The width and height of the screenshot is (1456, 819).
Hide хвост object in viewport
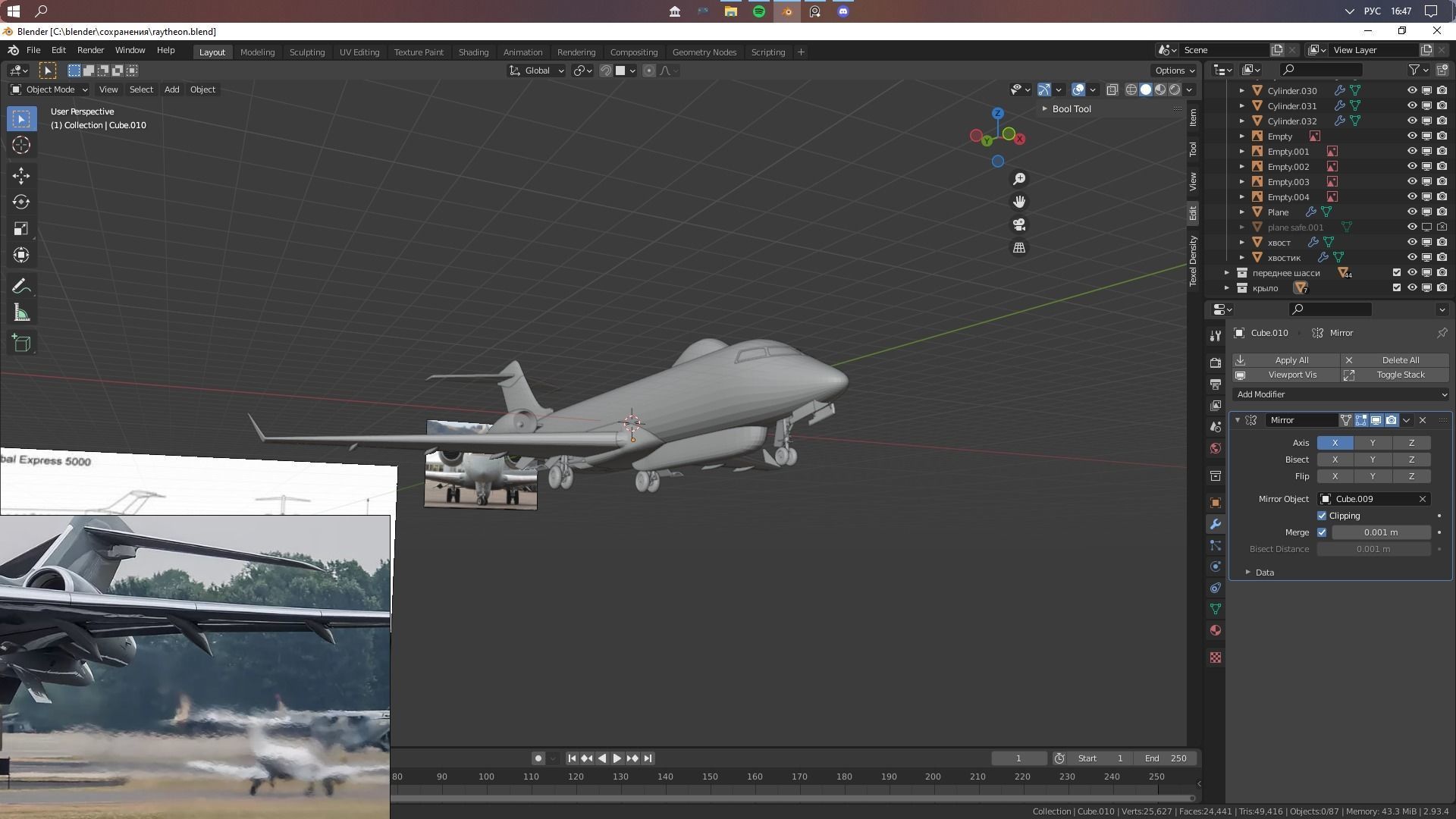click(1412, 242)
